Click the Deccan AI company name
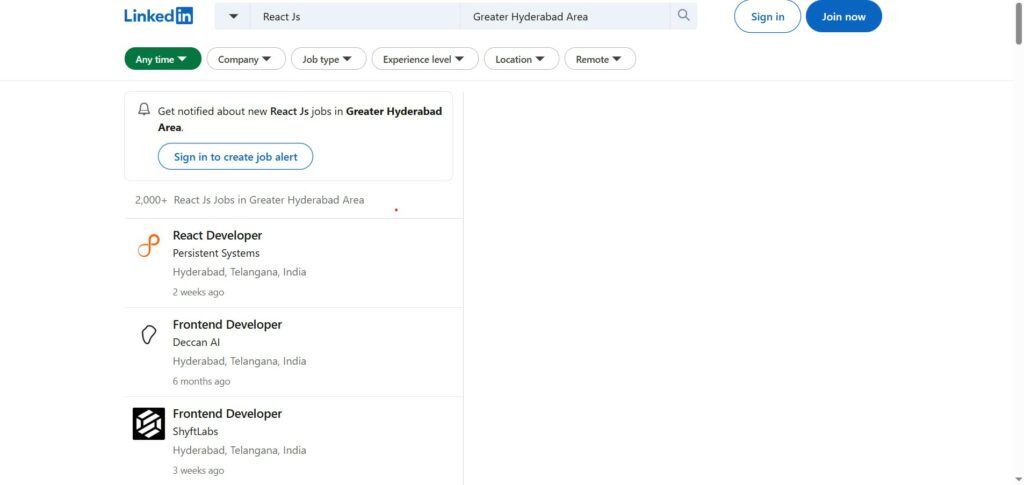Image resolution: width=1024 pixels, height=485 pixels. pos(197,342)
